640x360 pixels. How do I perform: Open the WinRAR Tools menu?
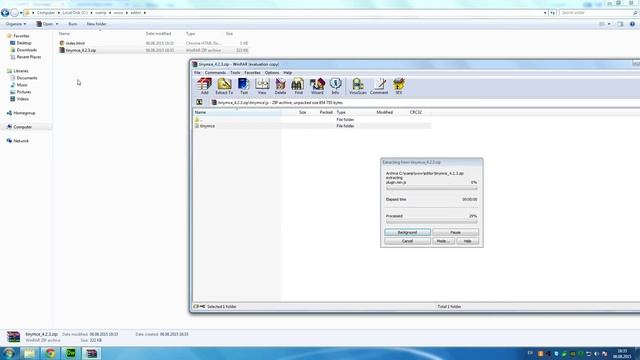(x=235, y=73)
